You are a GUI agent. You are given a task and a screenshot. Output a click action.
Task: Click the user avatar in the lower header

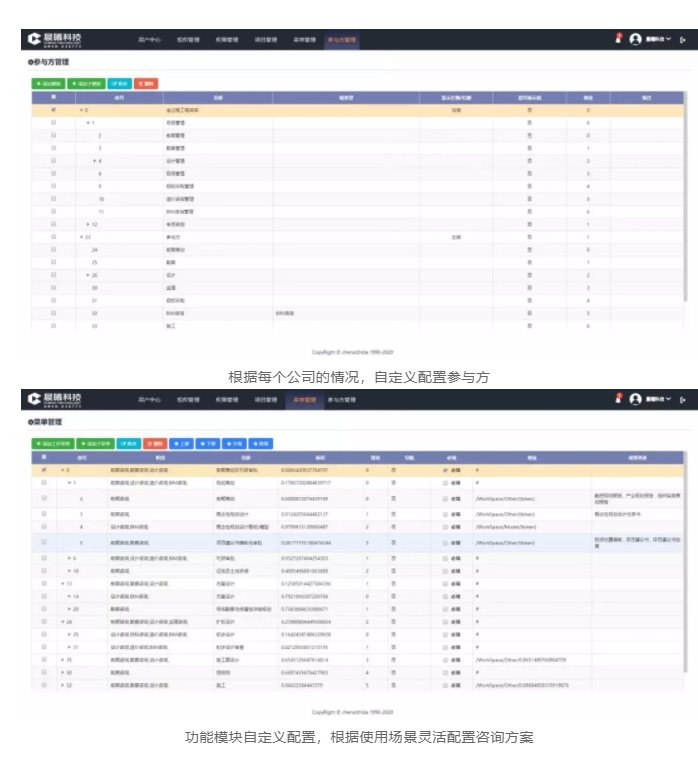(x=635, y=400)
